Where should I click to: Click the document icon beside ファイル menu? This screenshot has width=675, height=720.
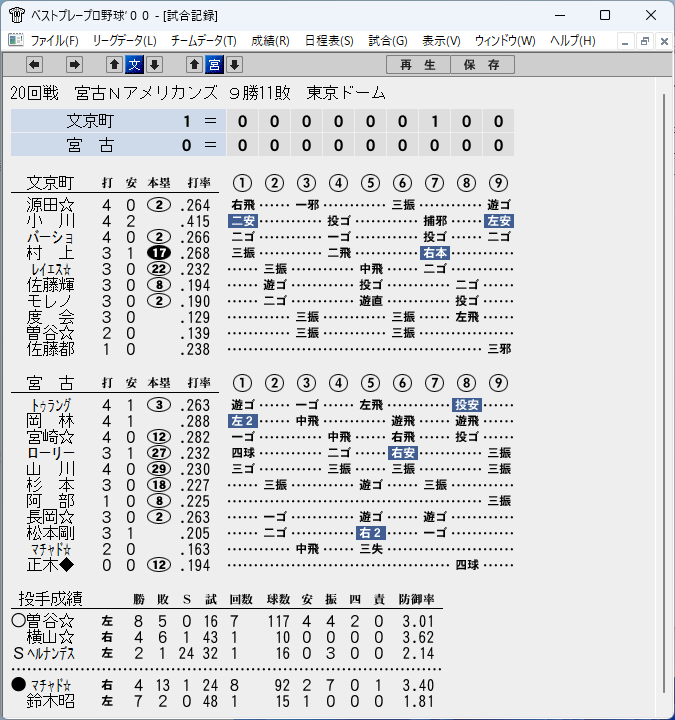click(16, 40)
